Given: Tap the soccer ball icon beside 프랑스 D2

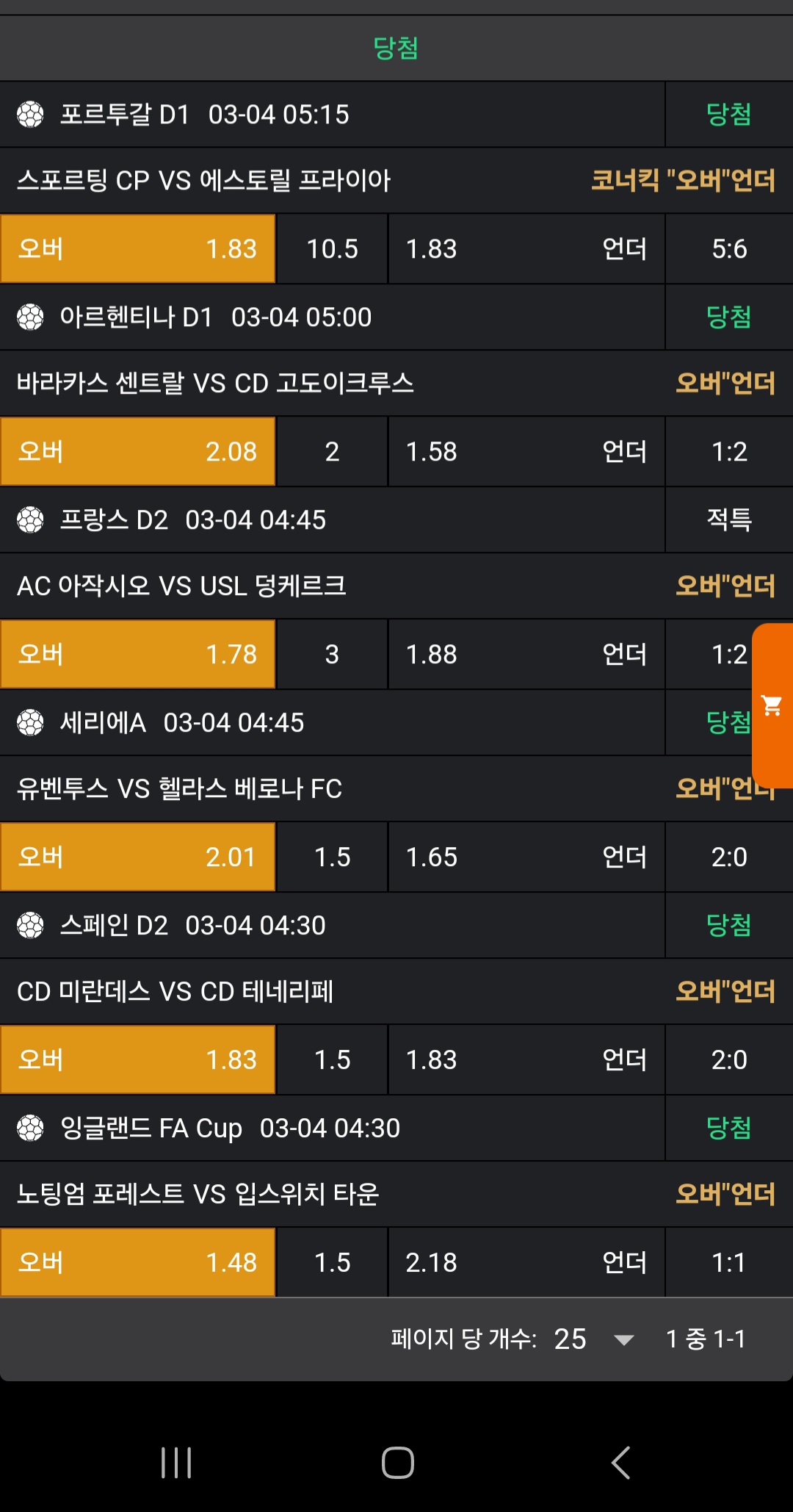Looking at the screenshot, I should click(x=30, y=520).
